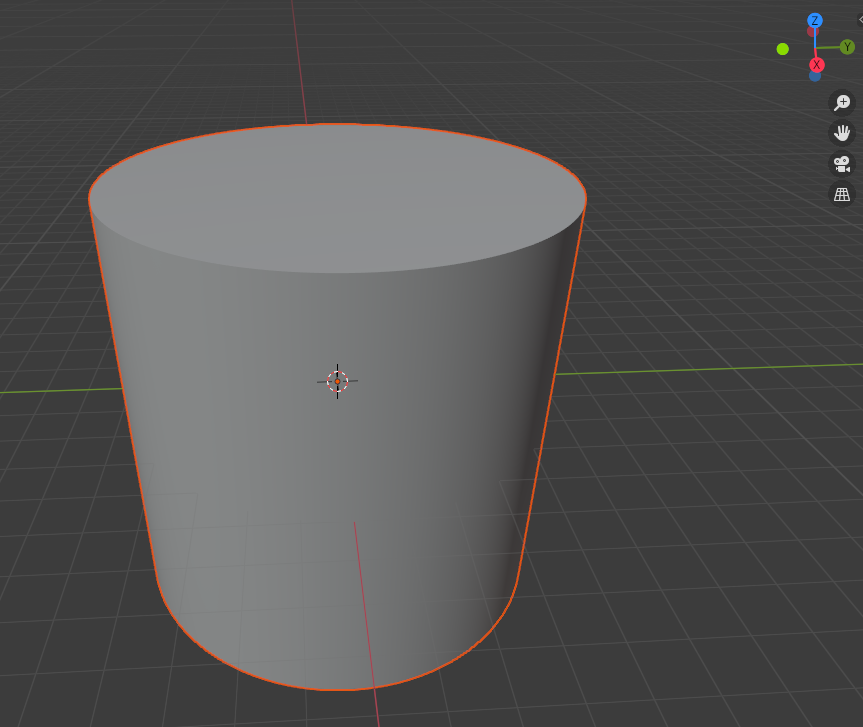The height and width of the screenshot is (727, 863).
Task: Click the Z axis ball on the navigation gizmo
Action: click(x=815, y=20)
